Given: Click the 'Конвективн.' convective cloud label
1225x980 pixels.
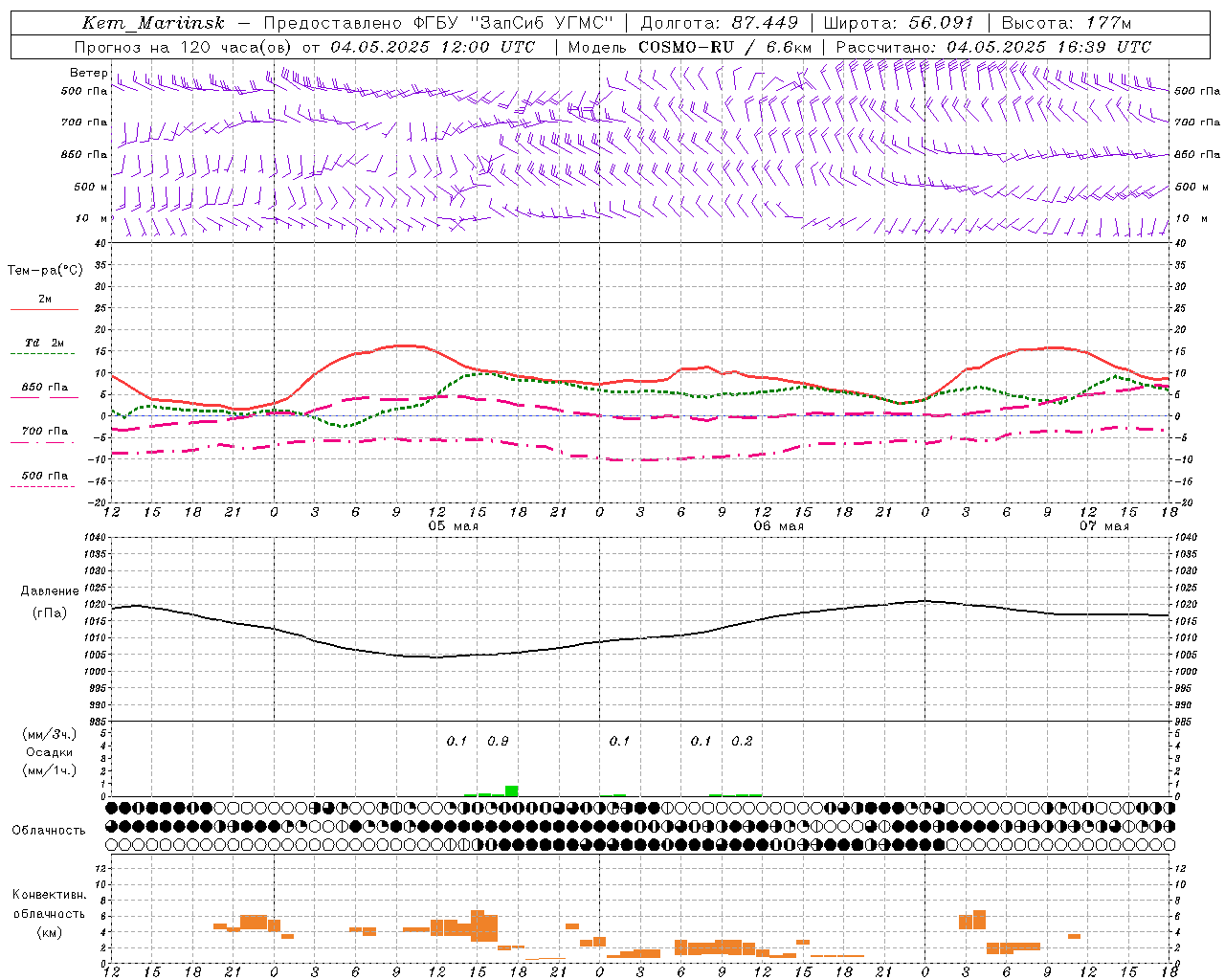Looking at the screenshot, I should pos(49,895).
